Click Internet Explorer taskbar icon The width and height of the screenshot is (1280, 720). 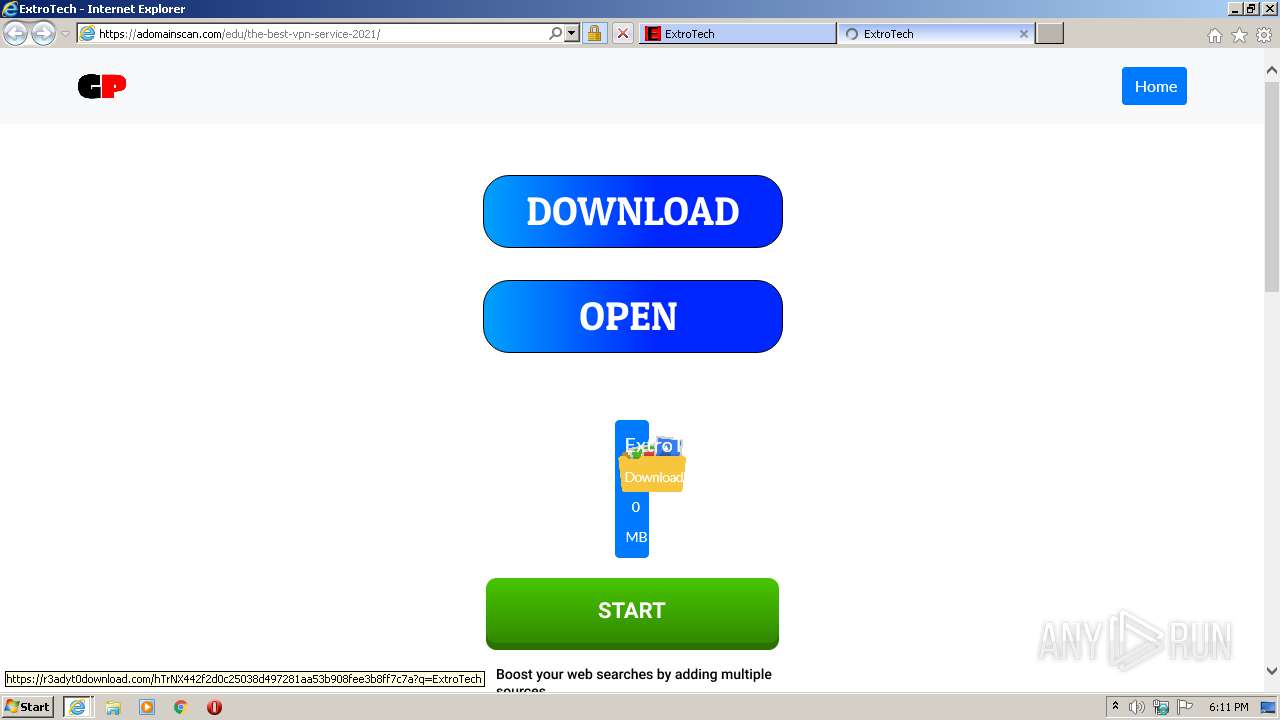[77, 707]
